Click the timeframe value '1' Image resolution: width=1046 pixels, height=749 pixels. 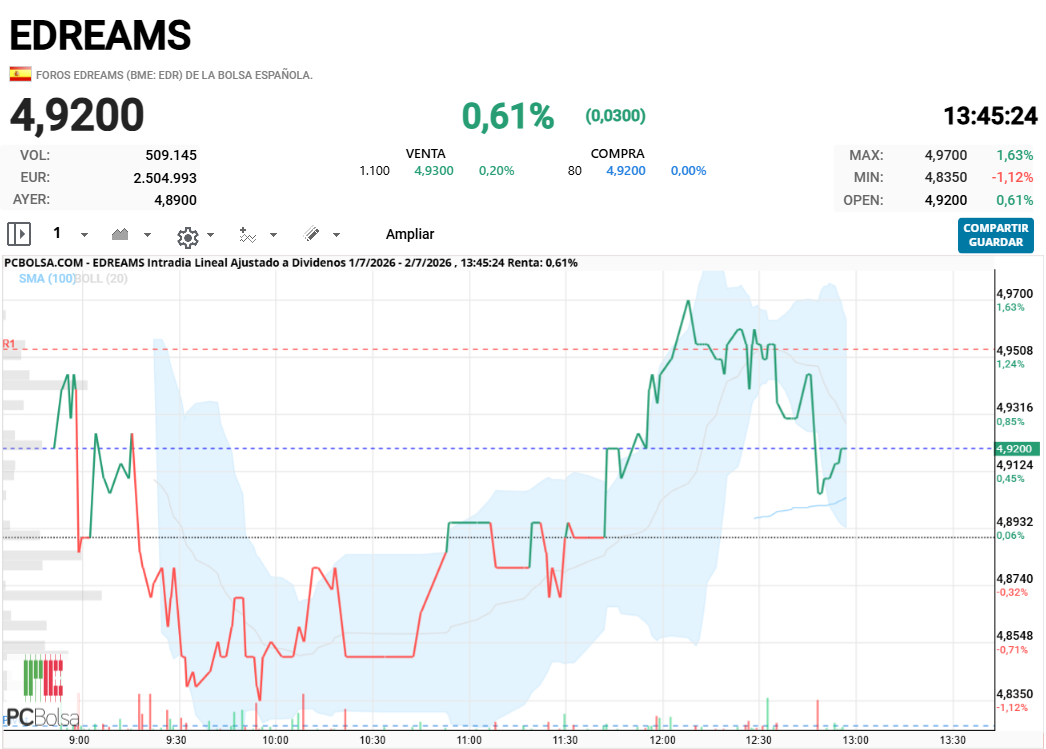[57, 233]
